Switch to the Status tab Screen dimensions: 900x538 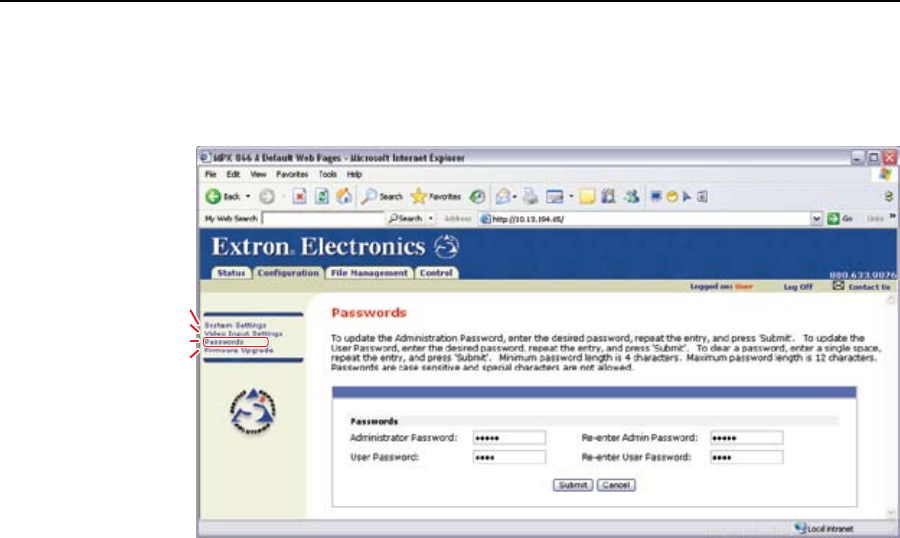click(x=231, y=273)
